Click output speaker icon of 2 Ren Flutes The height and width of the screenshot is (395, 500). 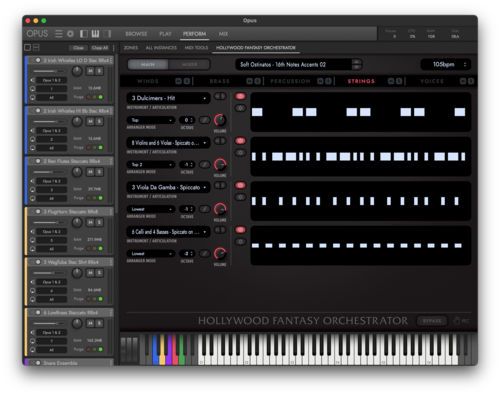(32, 181)
